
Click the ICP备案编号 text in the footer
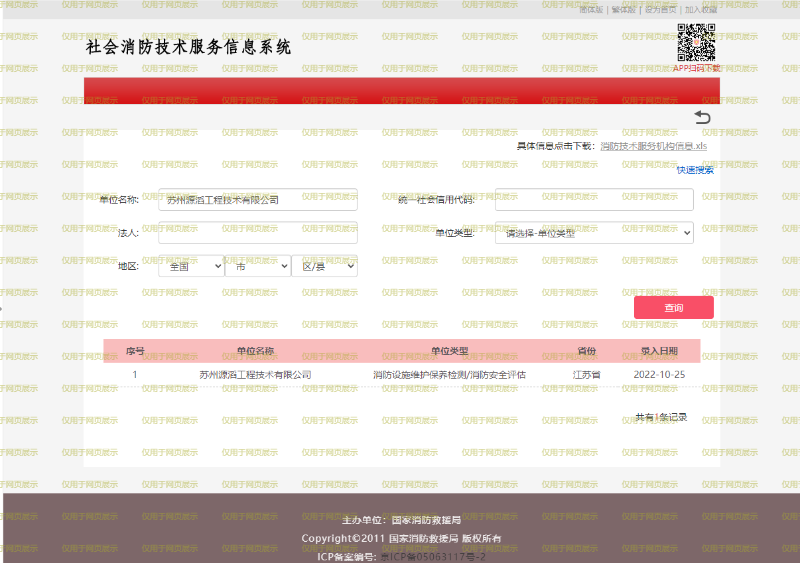pyautogui.click(x=402, y=557)
